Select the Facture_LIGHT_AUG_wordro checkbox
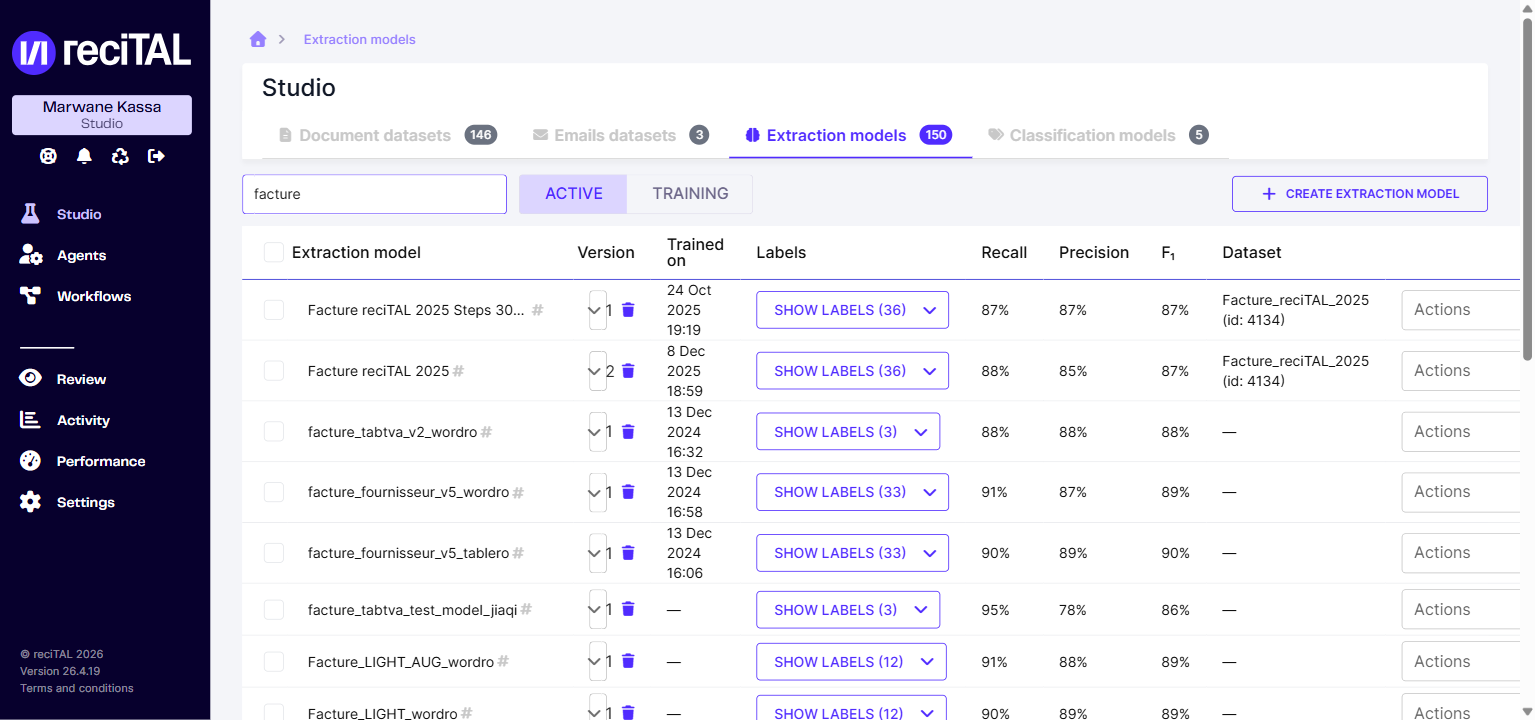1535x720 pixels. tap(274, 662)
